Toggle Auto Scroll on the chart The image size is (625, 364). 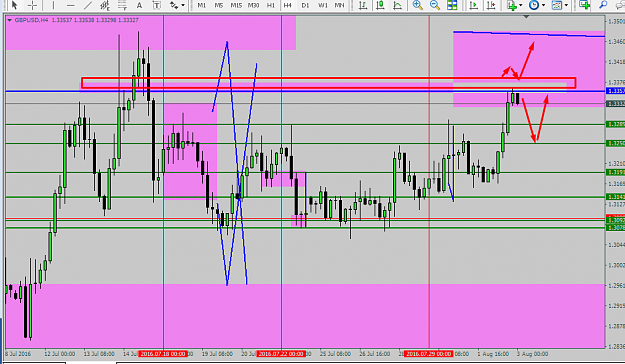[x=474, y=5]
